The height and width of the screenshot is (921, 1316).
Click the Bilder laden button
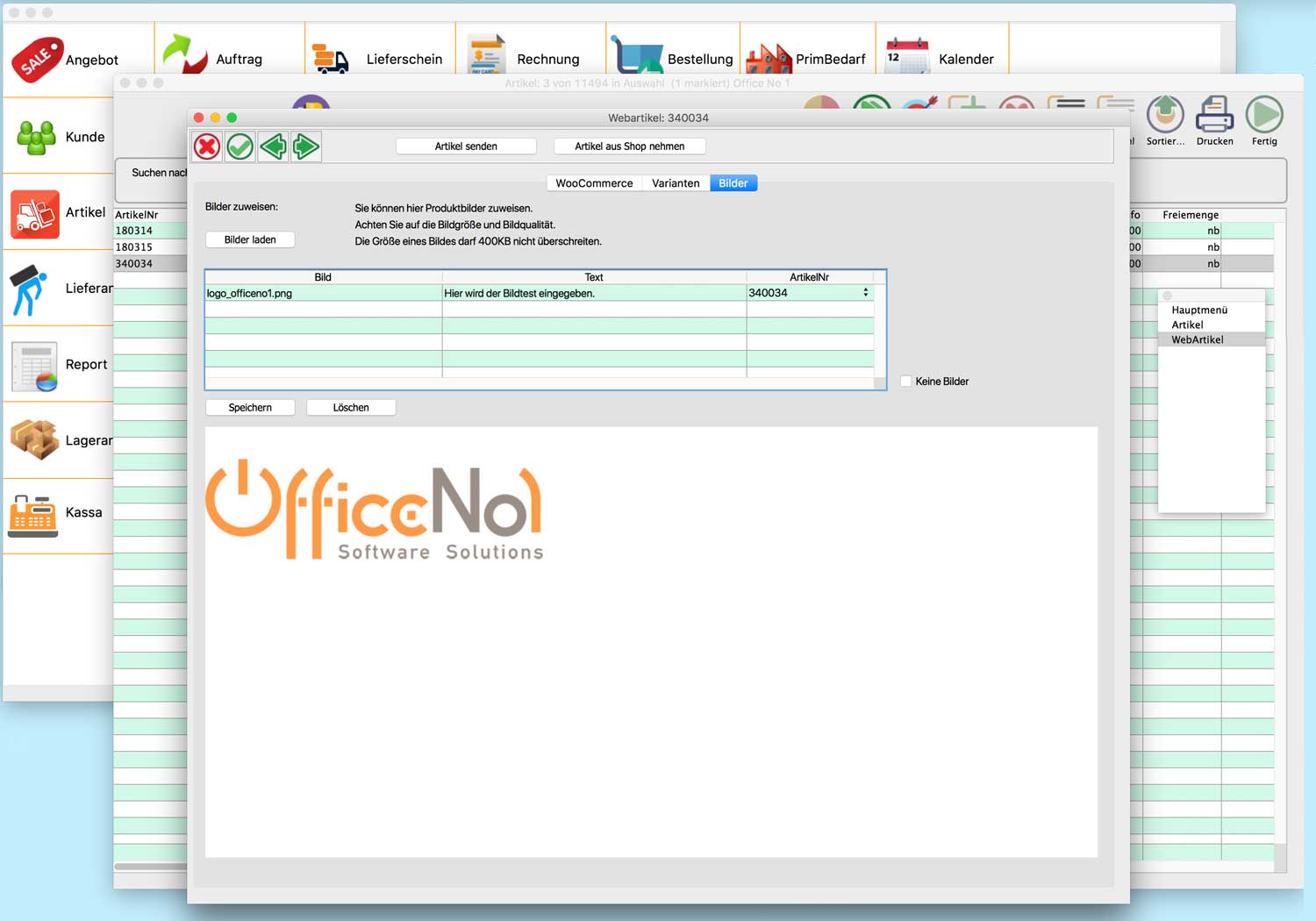[250, 239]
